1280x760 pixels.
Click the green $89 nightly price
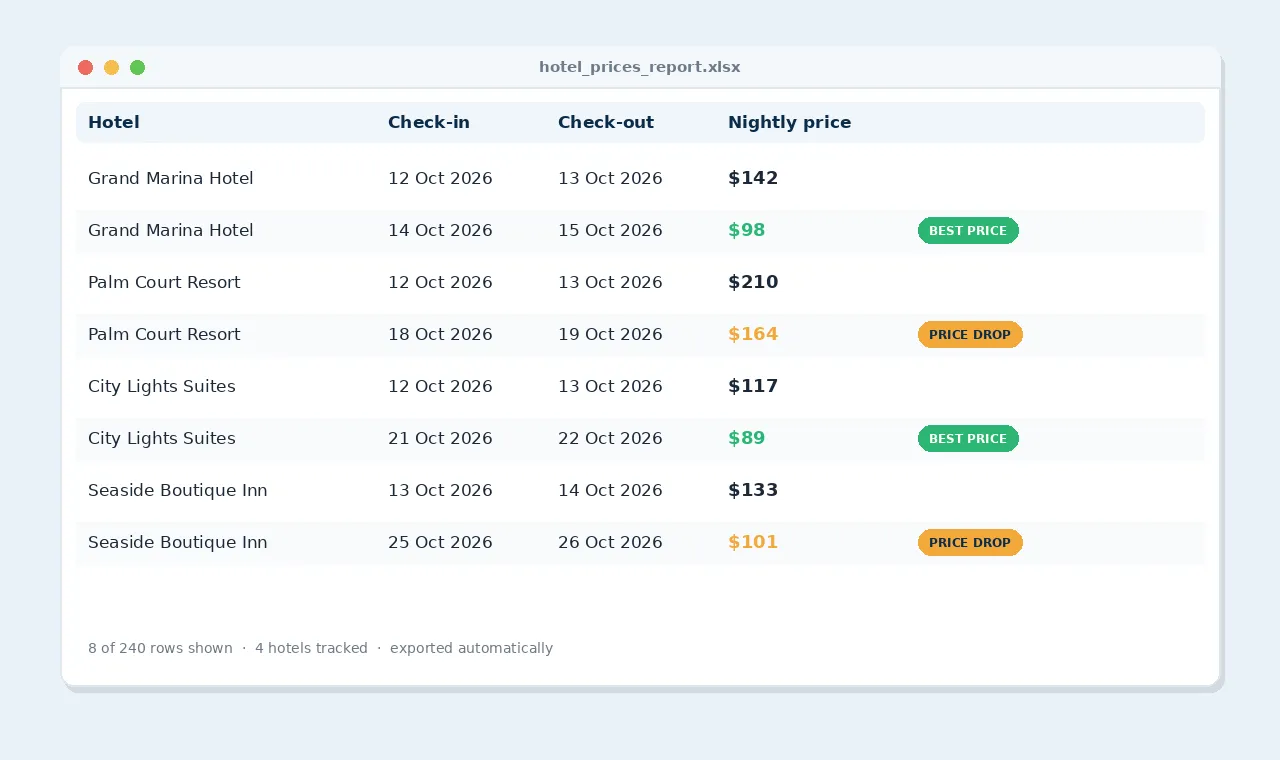click(x=747, y=438)
